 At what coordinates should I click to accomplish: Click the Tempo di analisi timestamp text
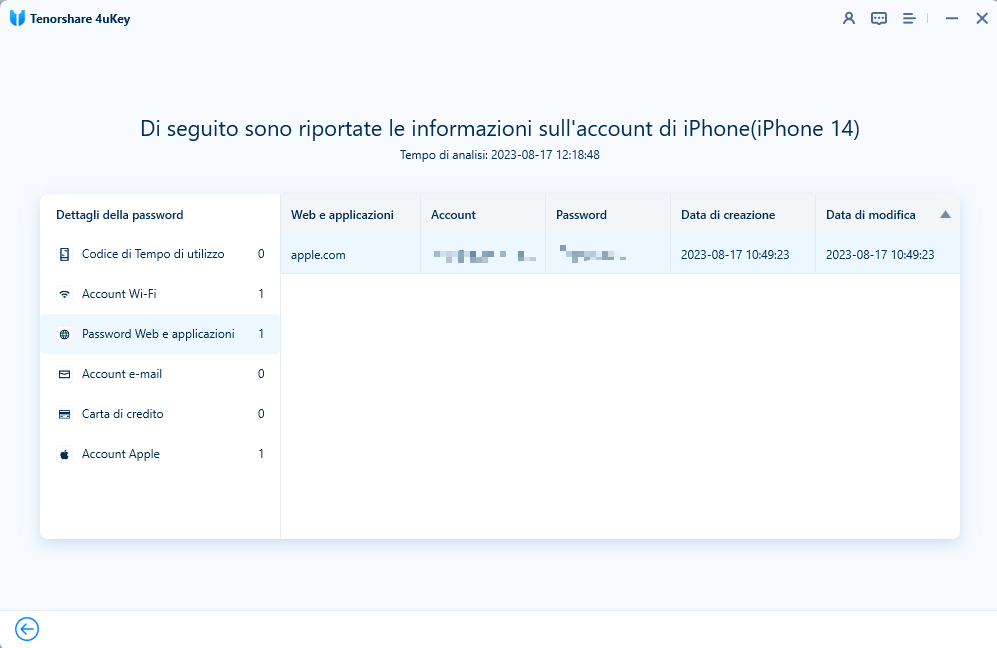point(500,155)
